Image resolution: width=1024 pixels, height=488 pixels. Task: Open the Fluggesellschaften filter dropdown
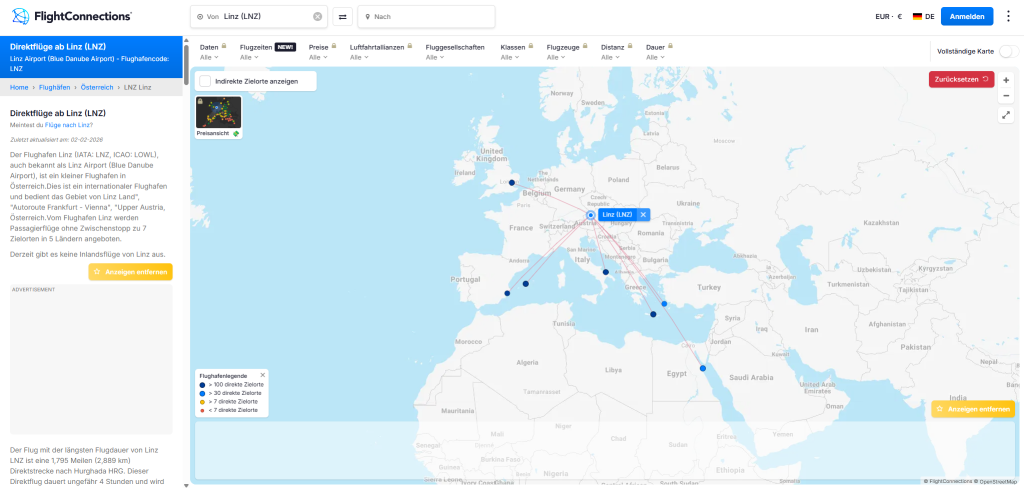click(x=454, y=52)
